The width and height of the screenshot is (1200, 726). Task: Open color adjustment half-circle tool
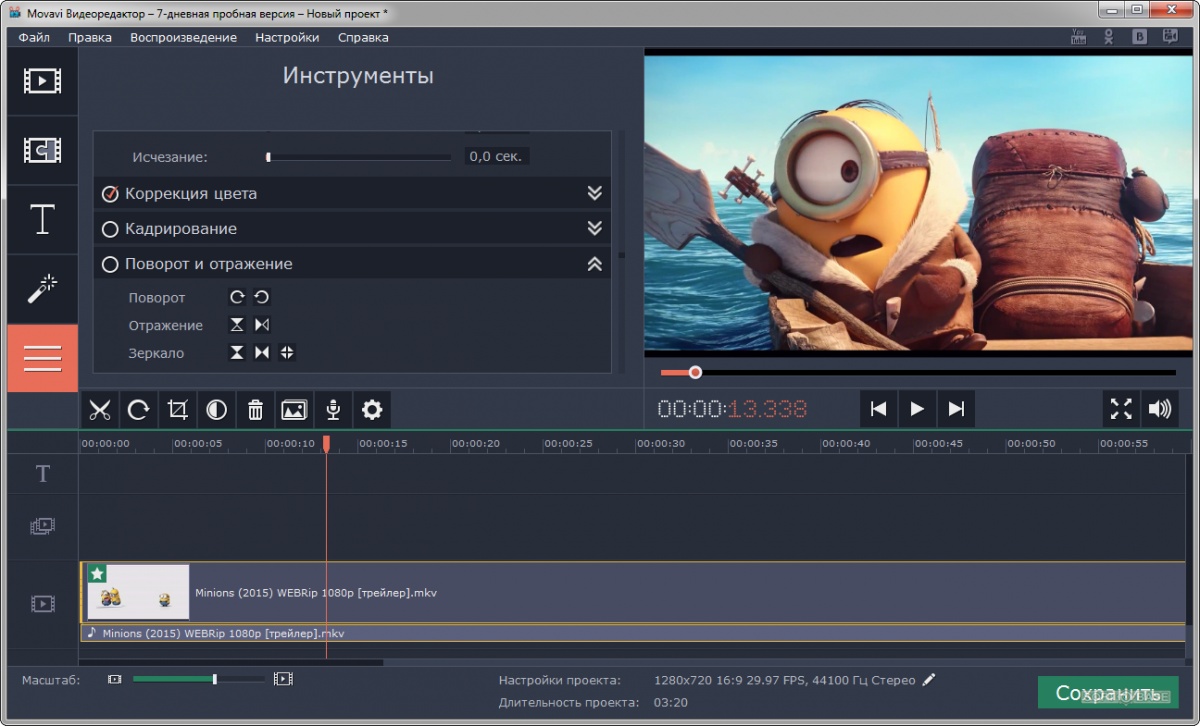click(217, 409)
